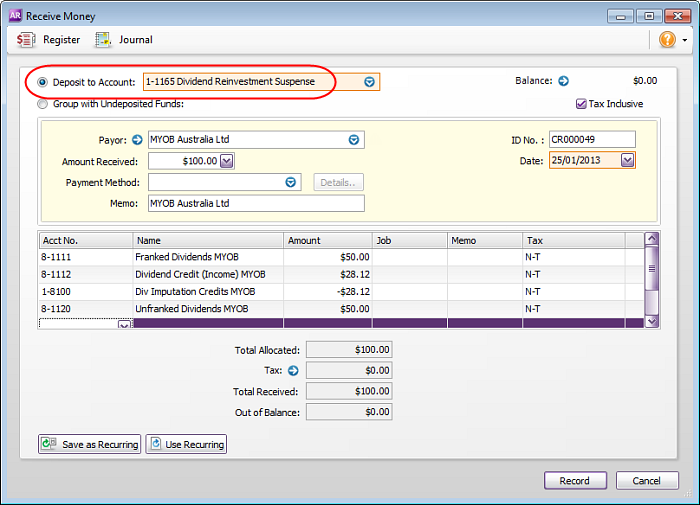Select Deposit to Account radio button
This screenshot has height=505, width=700.
click(42, 82)
